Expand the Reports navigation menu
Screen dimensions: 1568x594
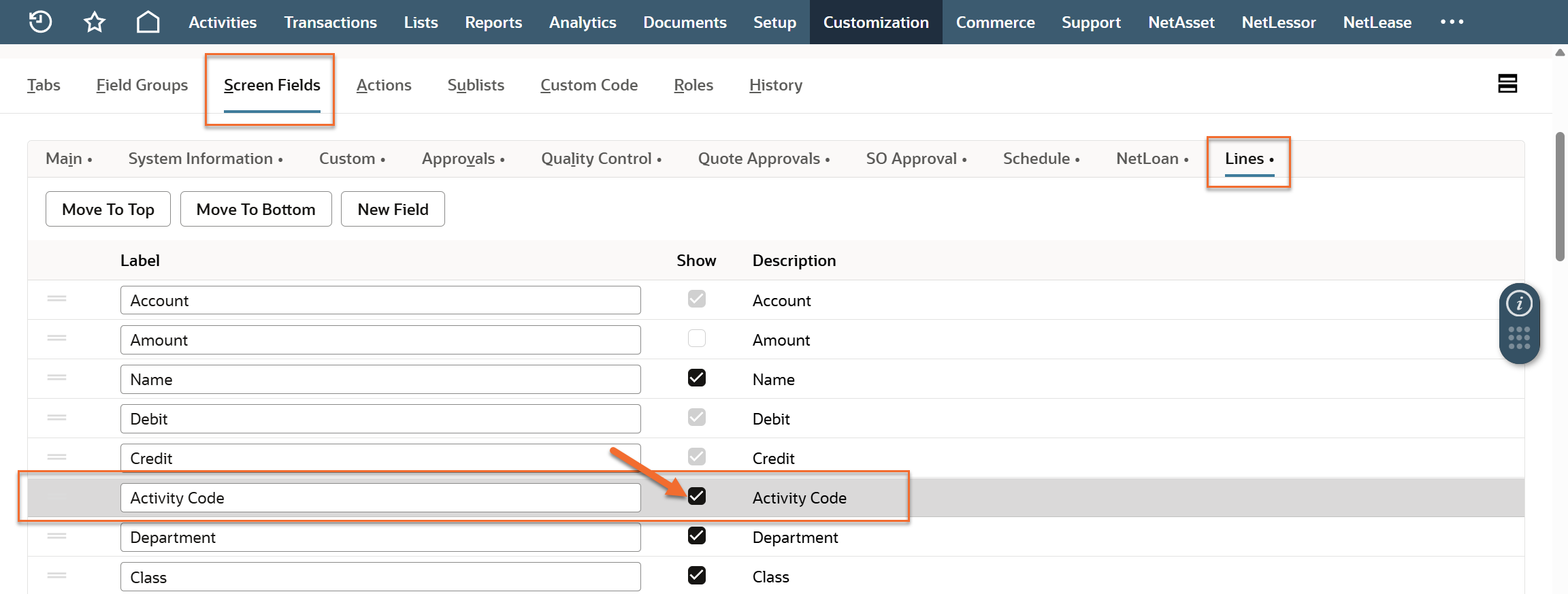(493, 22)
